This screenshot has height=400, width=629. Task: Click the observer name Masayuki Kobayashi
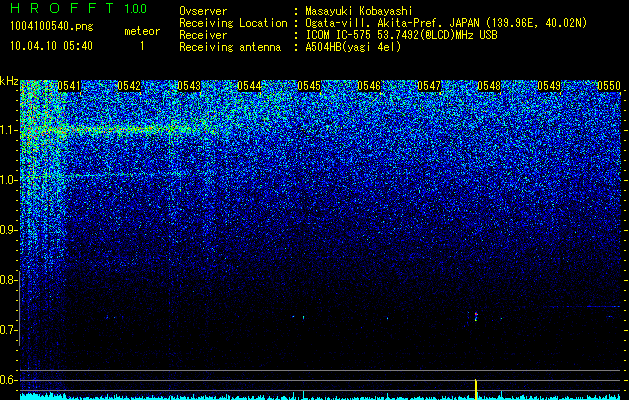[358, 11]
